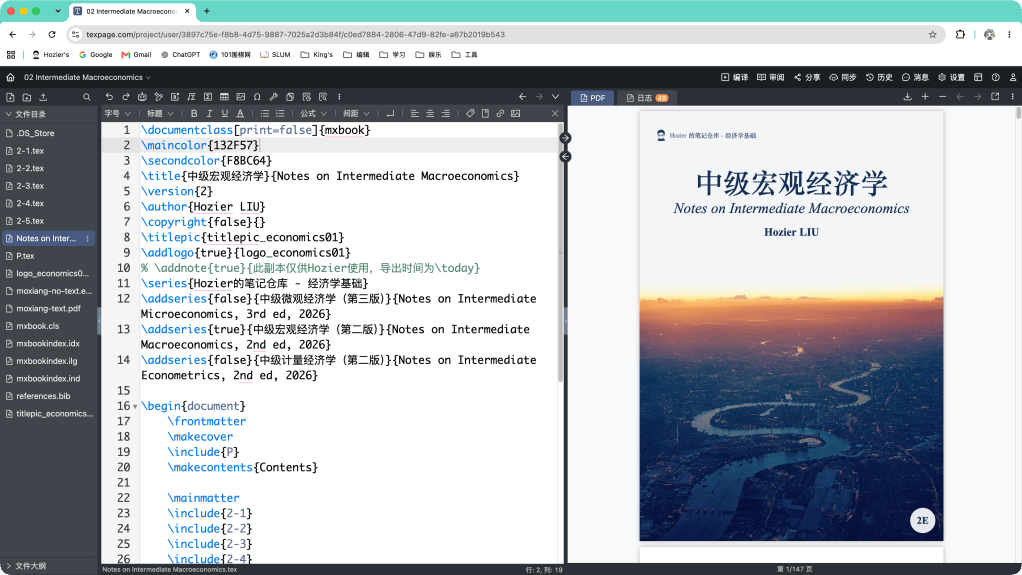Viewport: 1022px width, 575px height.
Task: Click the upload file icon in sidebar
Action: [43, 97]
